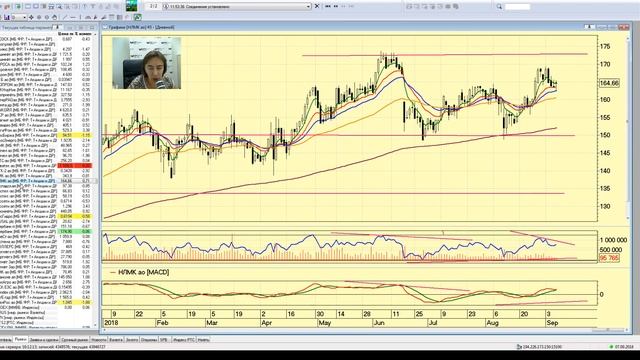Select the vertical line drawing tool
640x360 pixels.
click(80, 18)
